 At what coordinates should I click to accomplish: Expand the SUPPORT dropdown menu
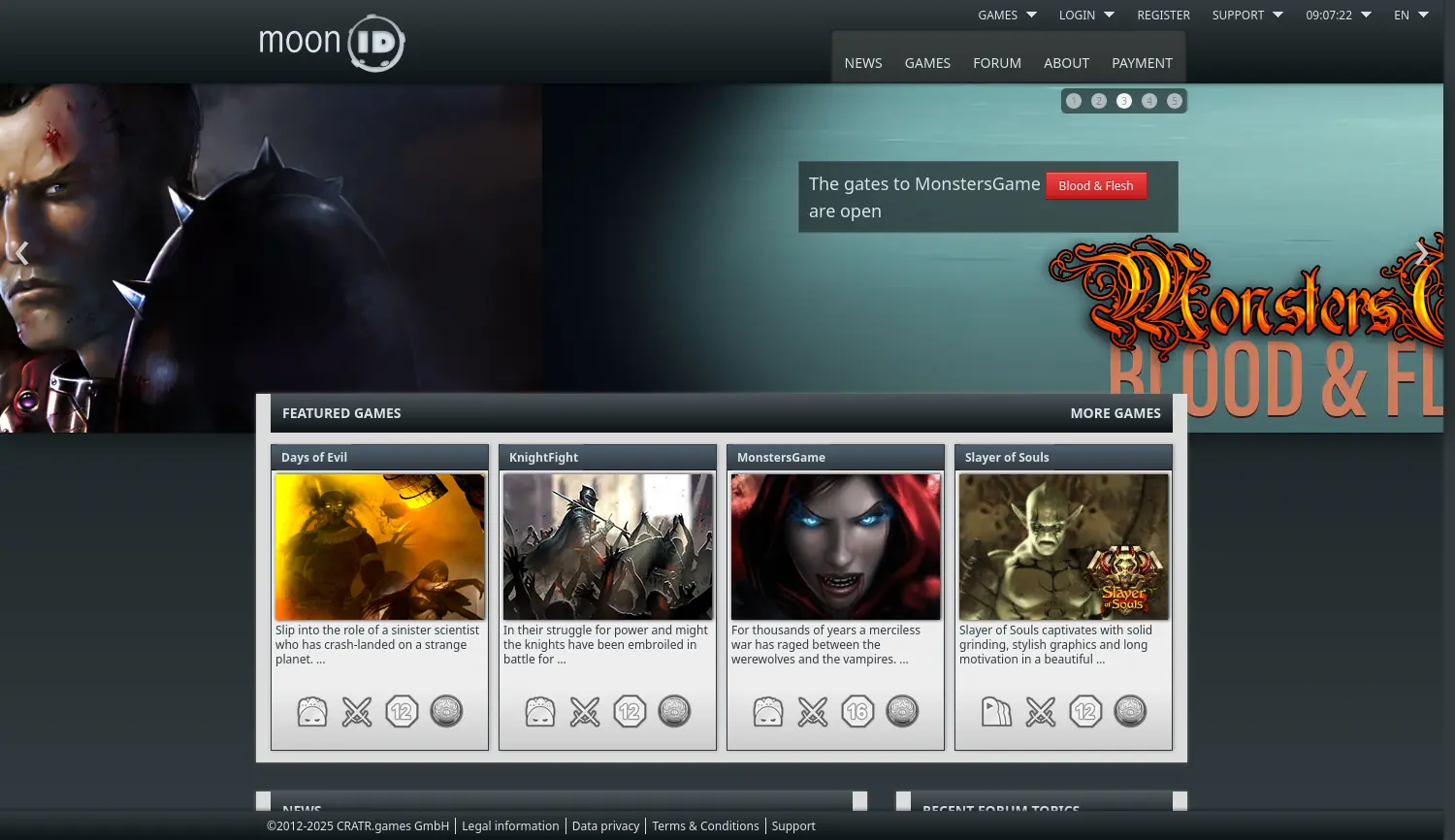click(x=1246, y=15)
